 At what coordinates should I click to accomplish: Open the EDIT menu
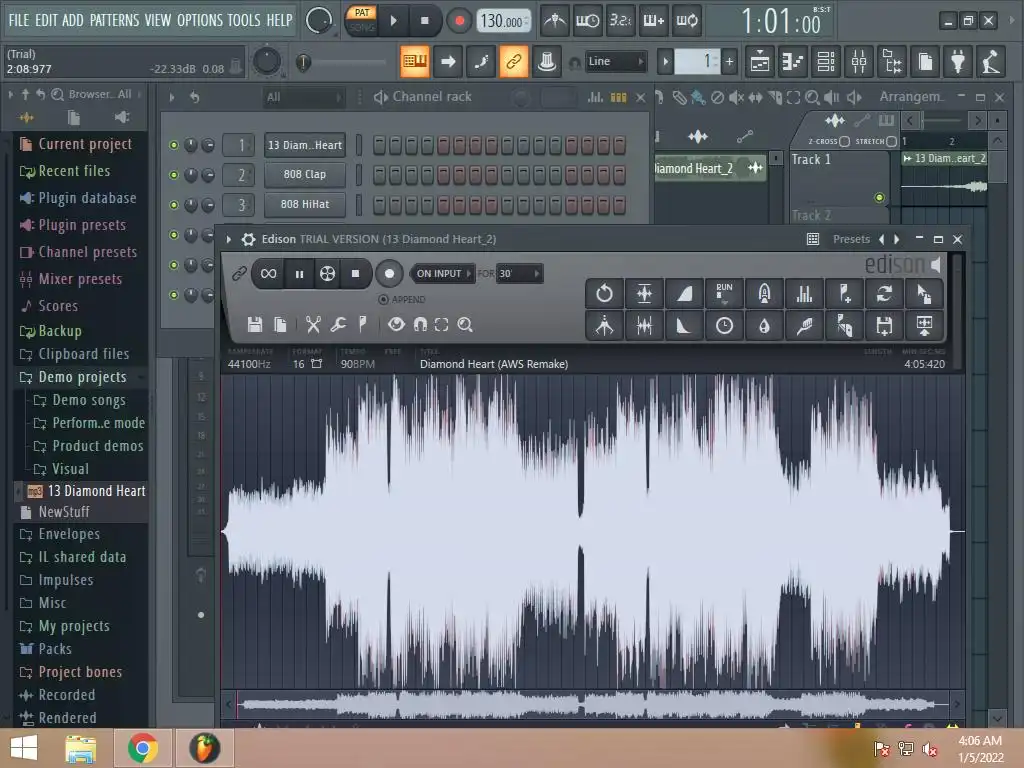(46, 20)
